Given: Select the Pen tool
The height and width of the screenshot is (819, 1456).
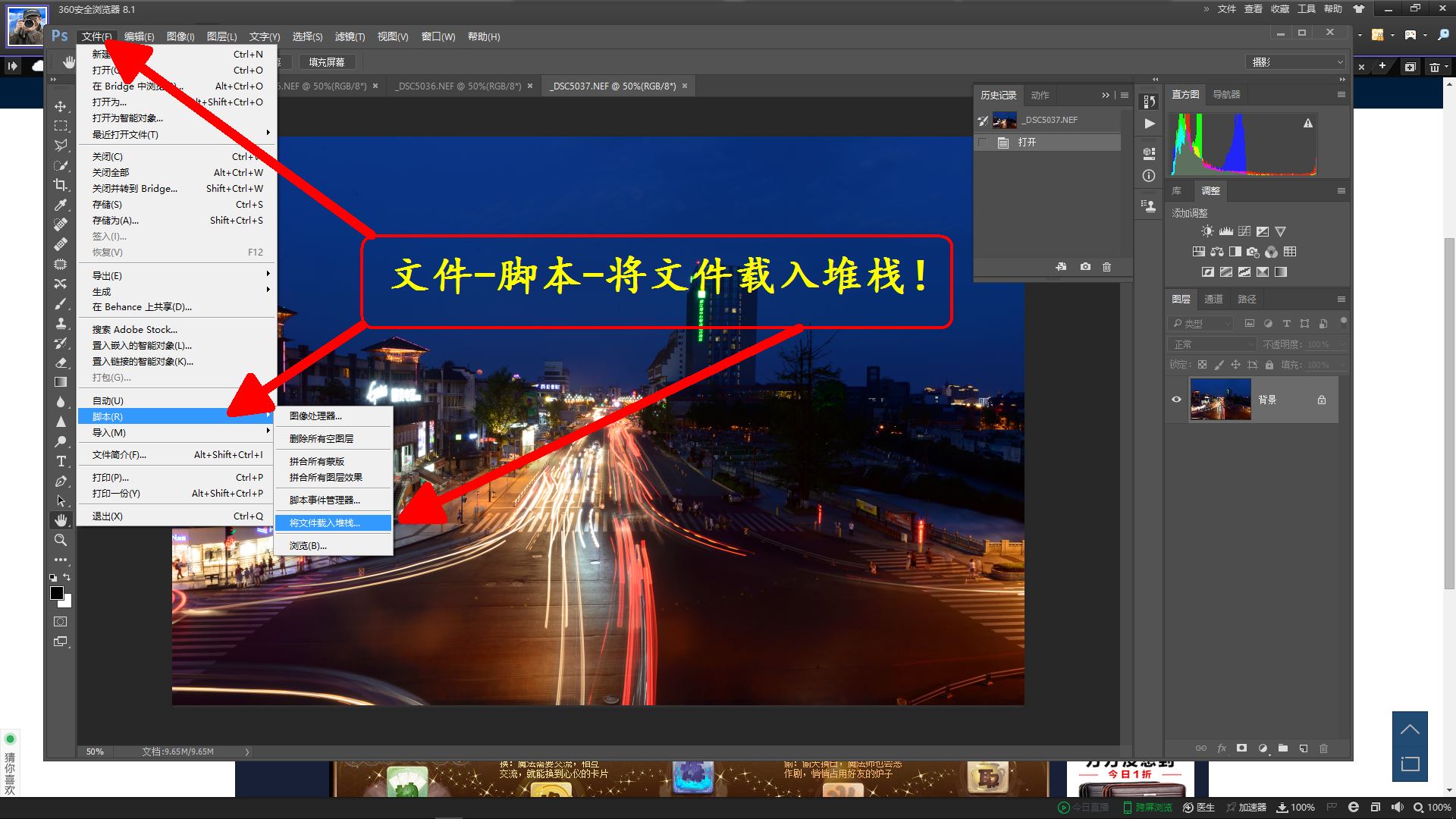Looking at the screenshot, I should point(61,481).
